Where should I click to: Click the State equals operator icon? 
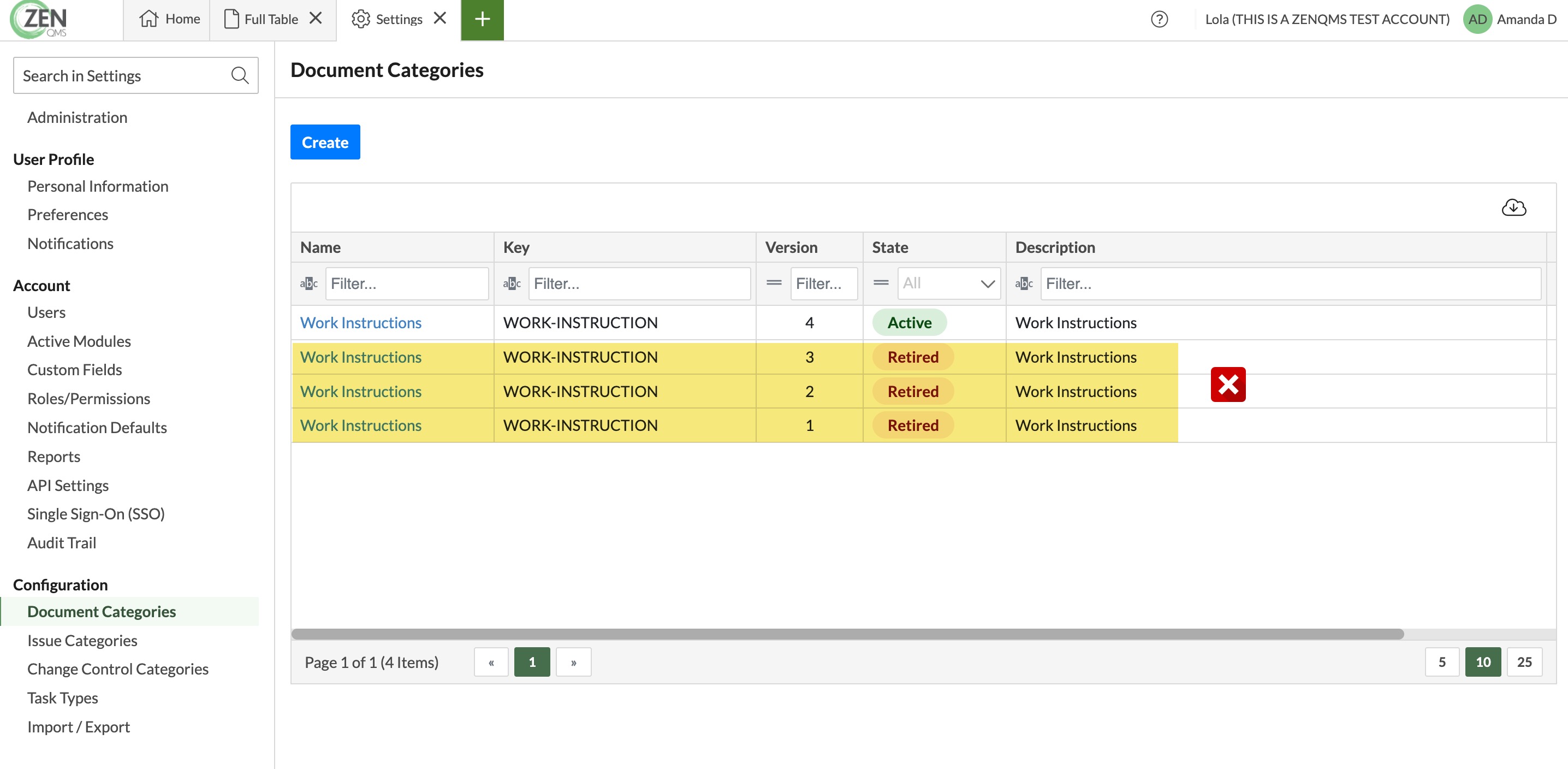click(x=881, y=283)
